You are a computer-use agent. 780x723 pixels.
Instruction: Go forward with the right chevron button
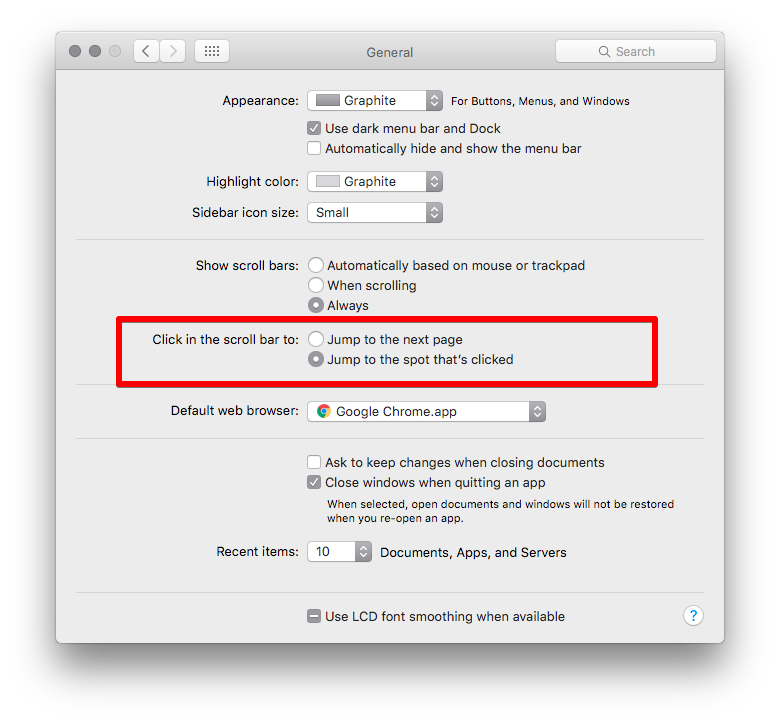coord(173,51)
